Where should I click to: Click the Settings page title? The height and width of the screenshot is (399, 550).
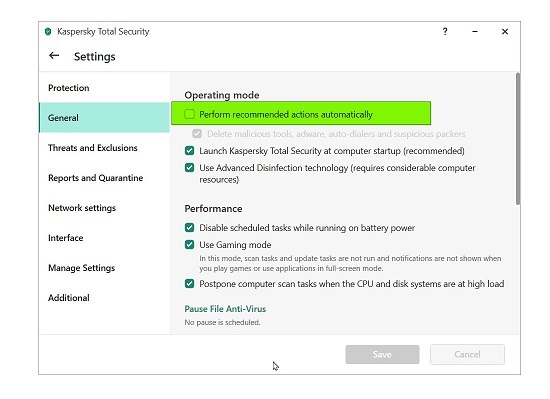[x=95, y=56]
